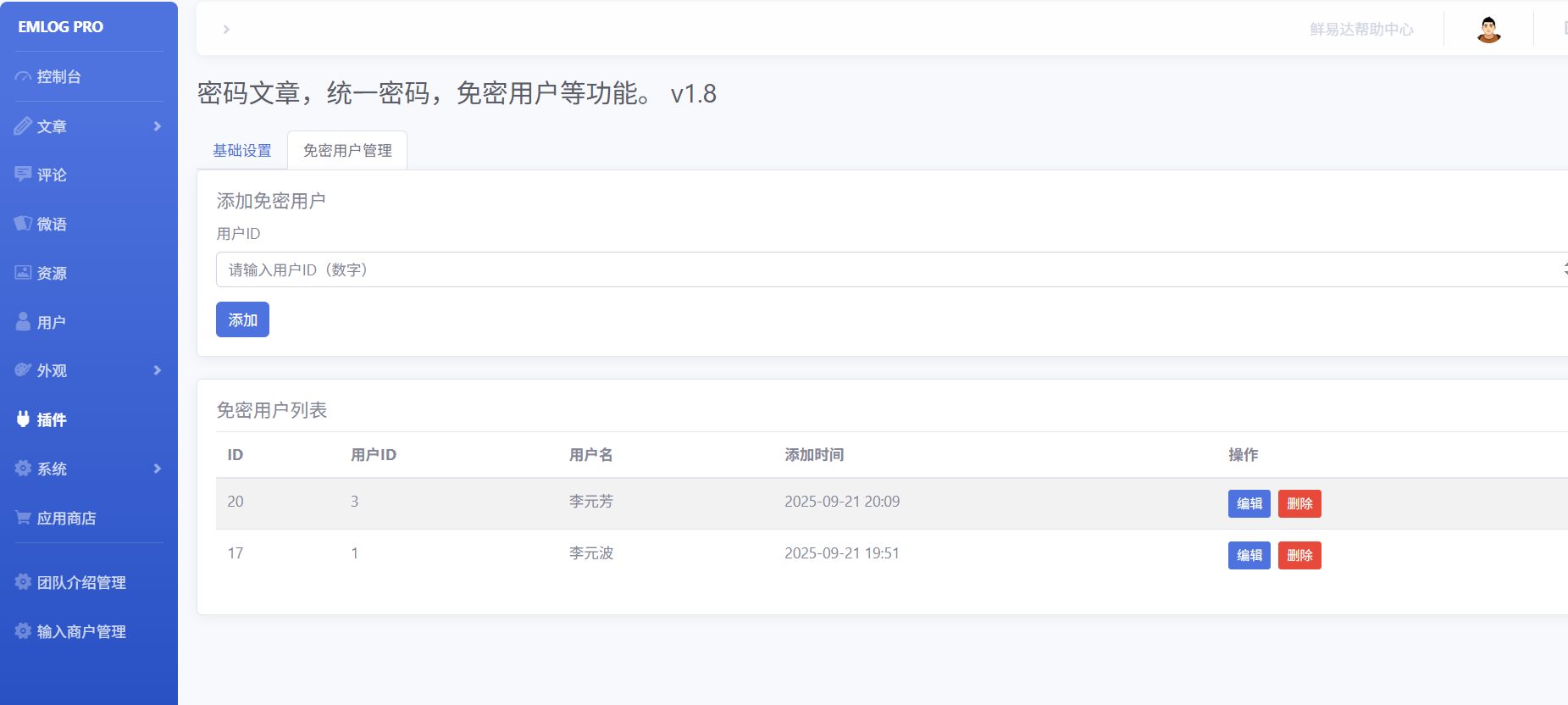Open the 团队介绍管理 gear icon
Screen dimensions: 1568x705
coord(23,582)
